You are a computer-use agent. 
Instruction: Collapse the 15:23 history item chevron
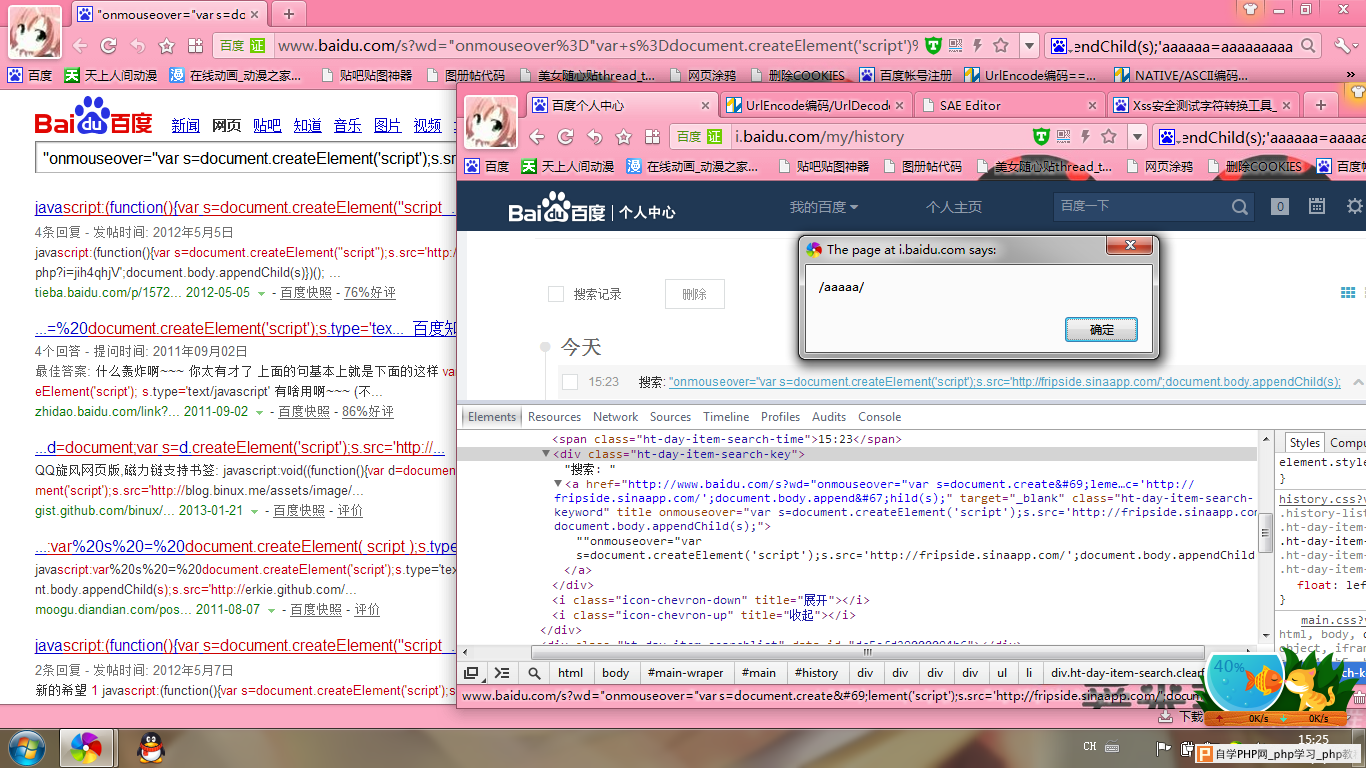tap(1359, 382)
